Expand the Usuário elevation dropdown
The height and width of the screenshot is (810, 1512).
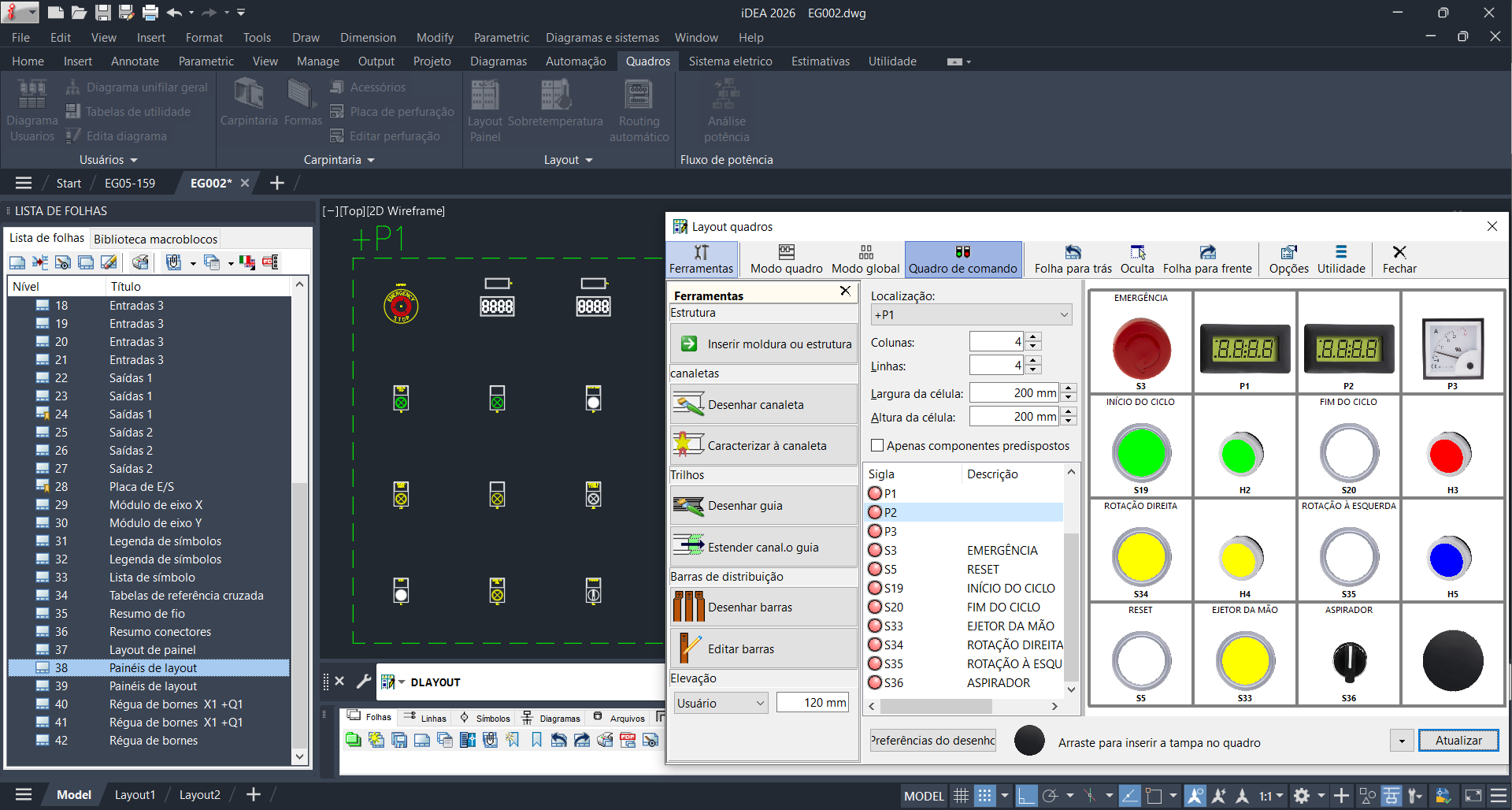pos(720,703)
